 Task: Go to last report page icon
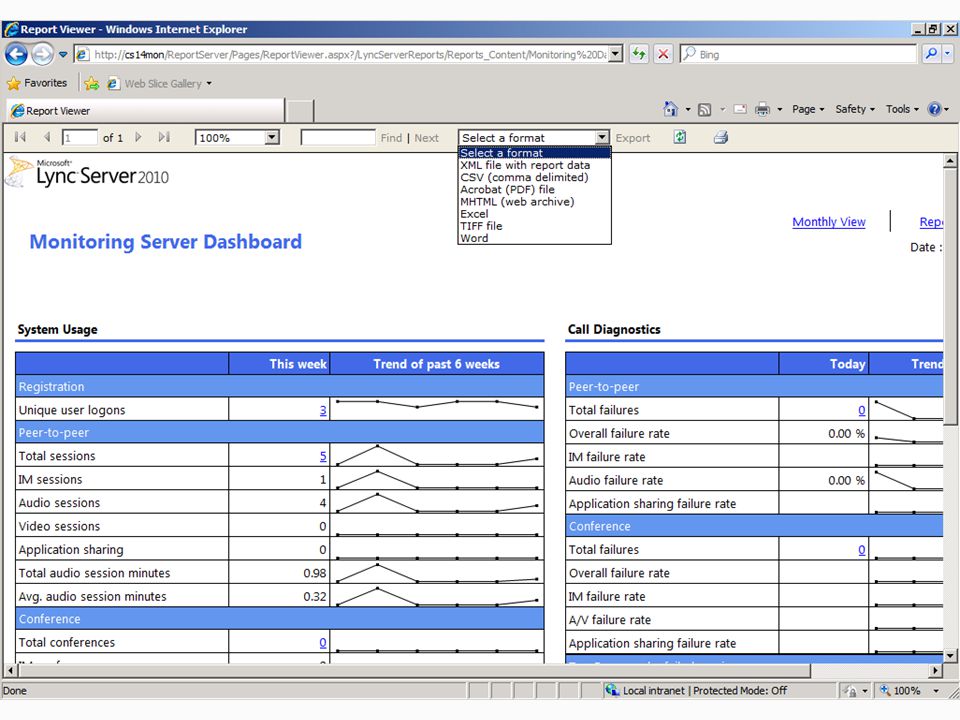point(163,137)
